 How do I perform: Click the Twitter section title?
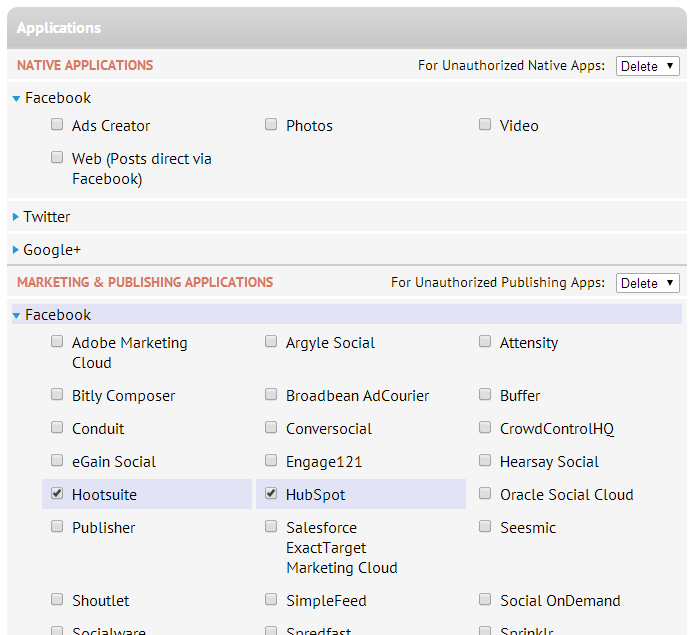(46, 217)
